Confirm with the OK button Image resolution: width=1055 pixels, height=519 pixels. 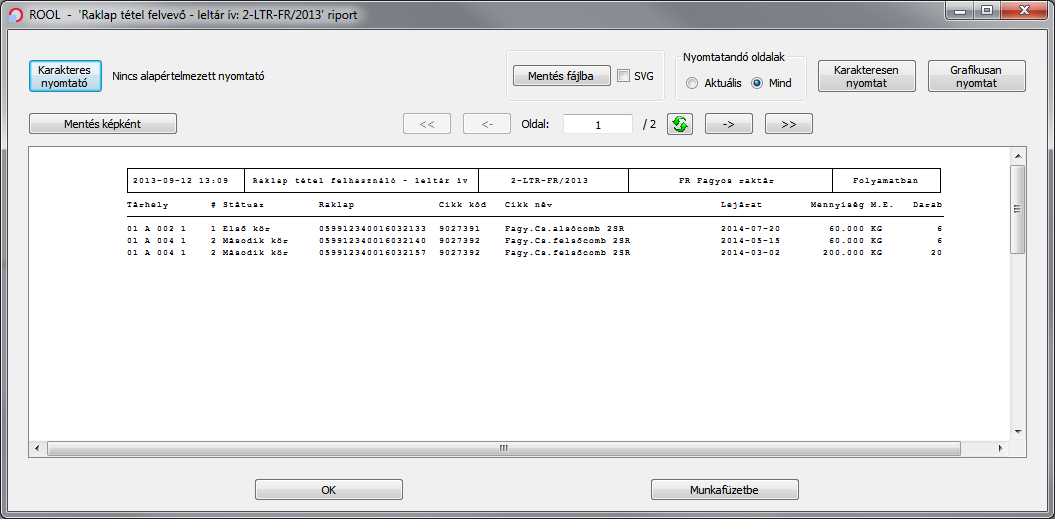pos(328,490)
